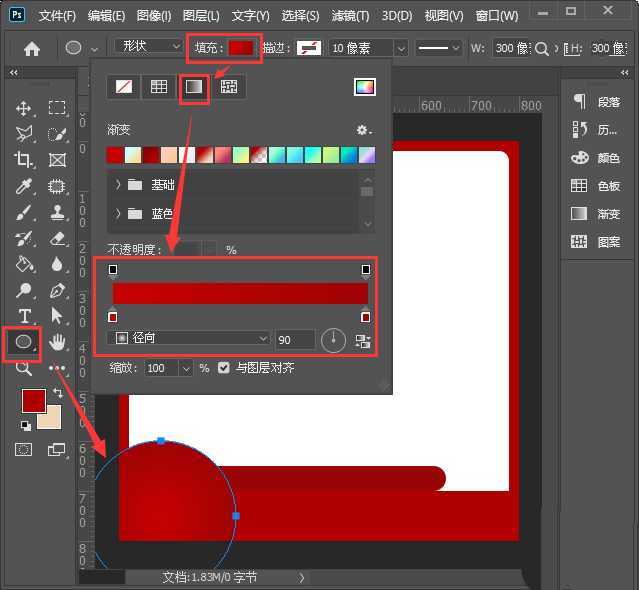This screenshot has height=590, width=639.
Task: Expand the 蓝色 gradient folder
Action: (x=118, y=213)
